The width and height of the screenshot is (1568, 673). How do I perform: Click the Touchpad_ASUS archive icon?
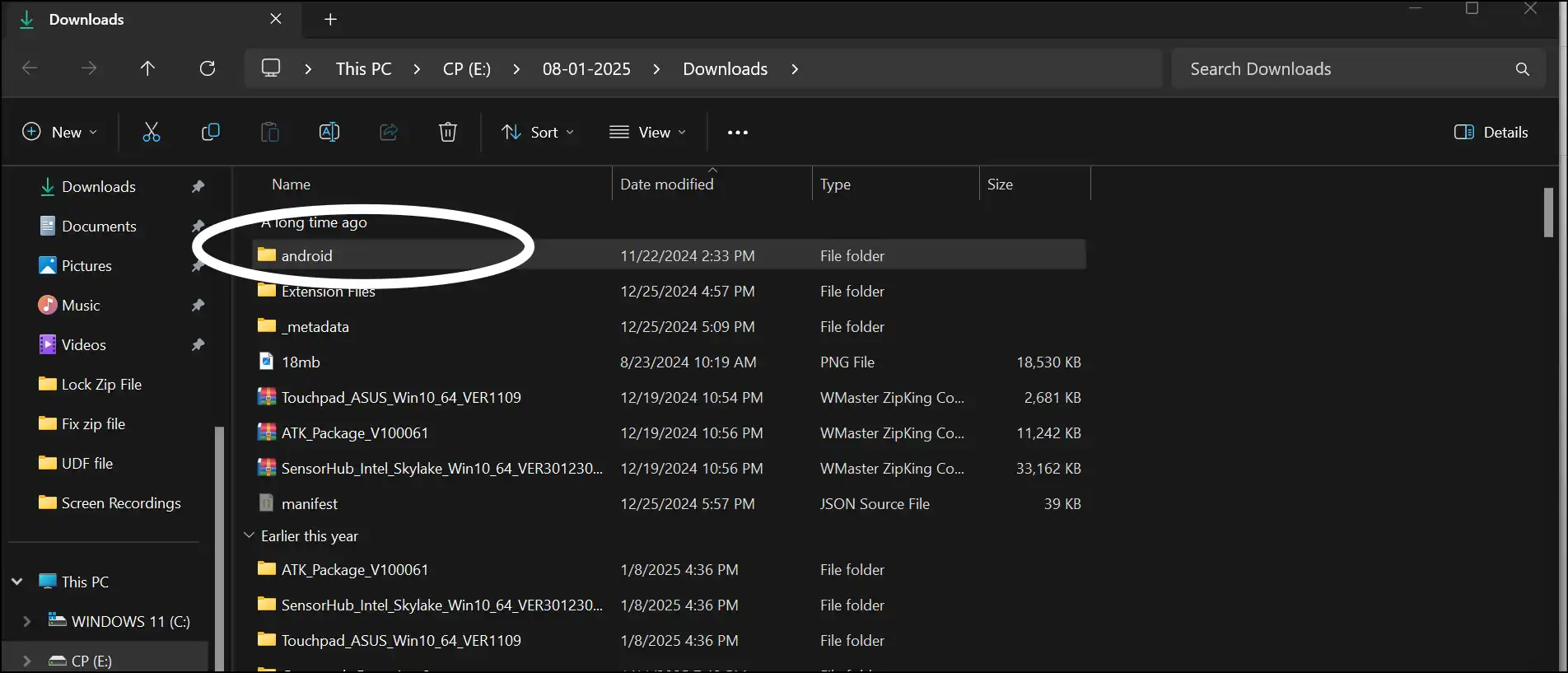pyautogui.click(x=266, y=396)
